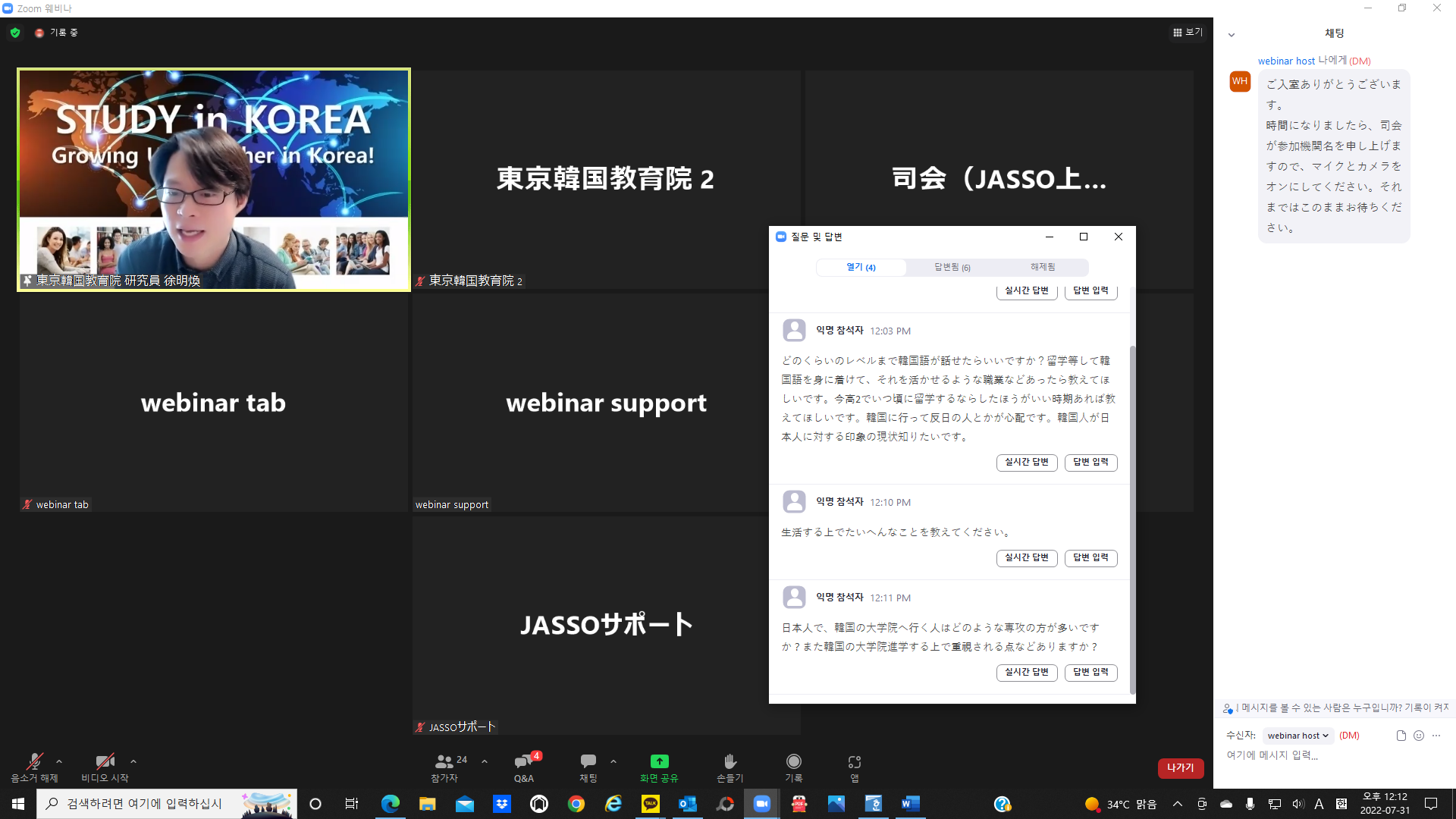Viewport: 1456px width, 819px height.
Task: Open the notification center icon
Action: [1431, 804]
